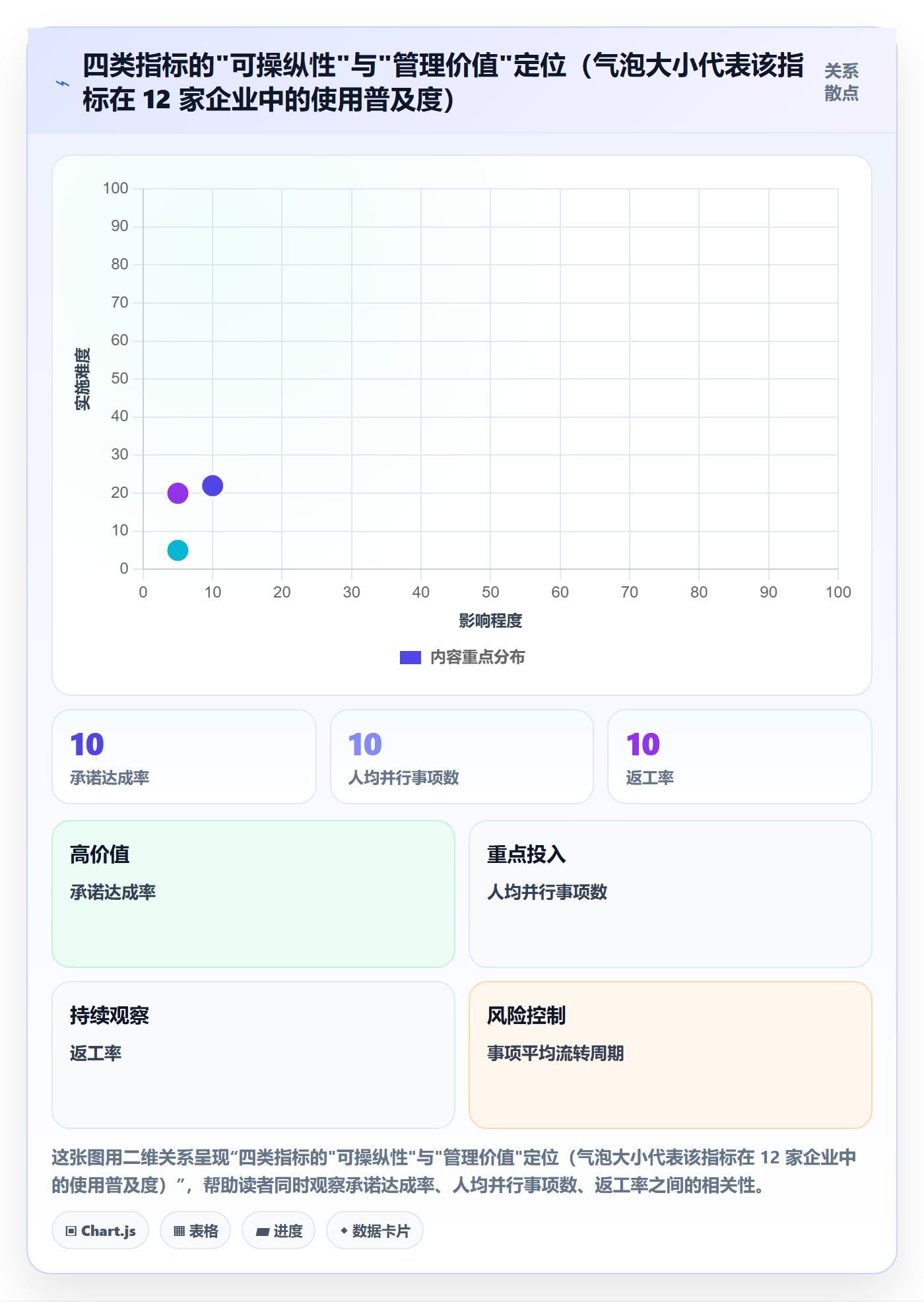Click the Chart.js tag chip

(x=100, y=1231)
